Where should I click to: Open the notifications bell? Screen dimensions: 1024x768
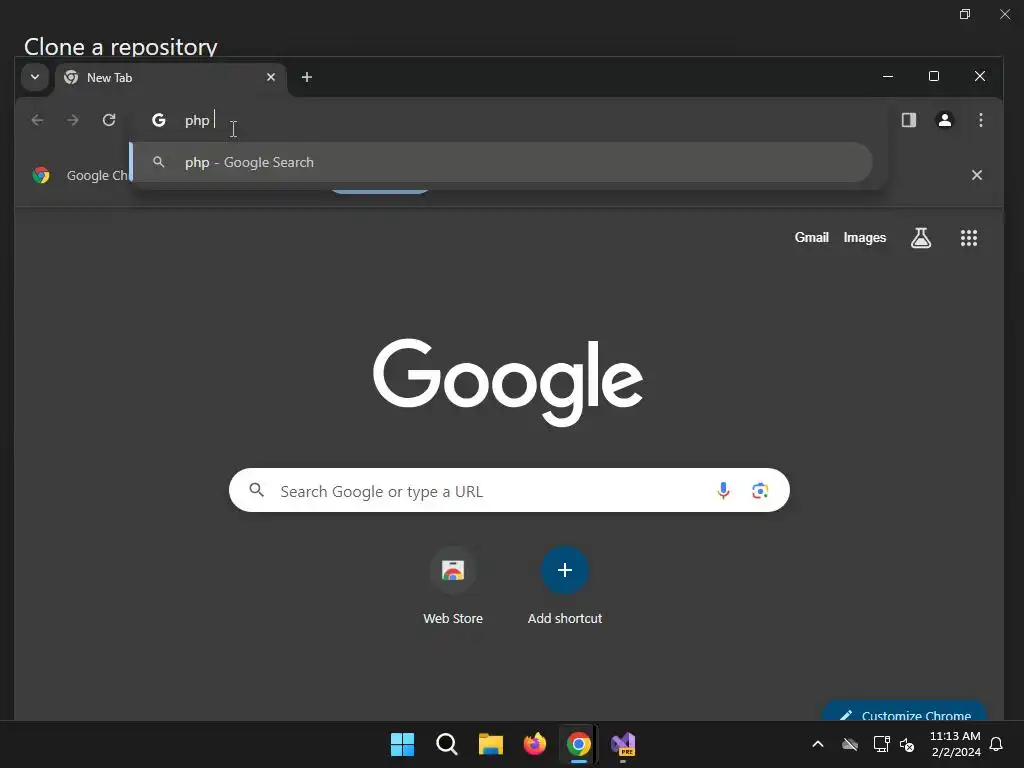(x=997, y=744)
